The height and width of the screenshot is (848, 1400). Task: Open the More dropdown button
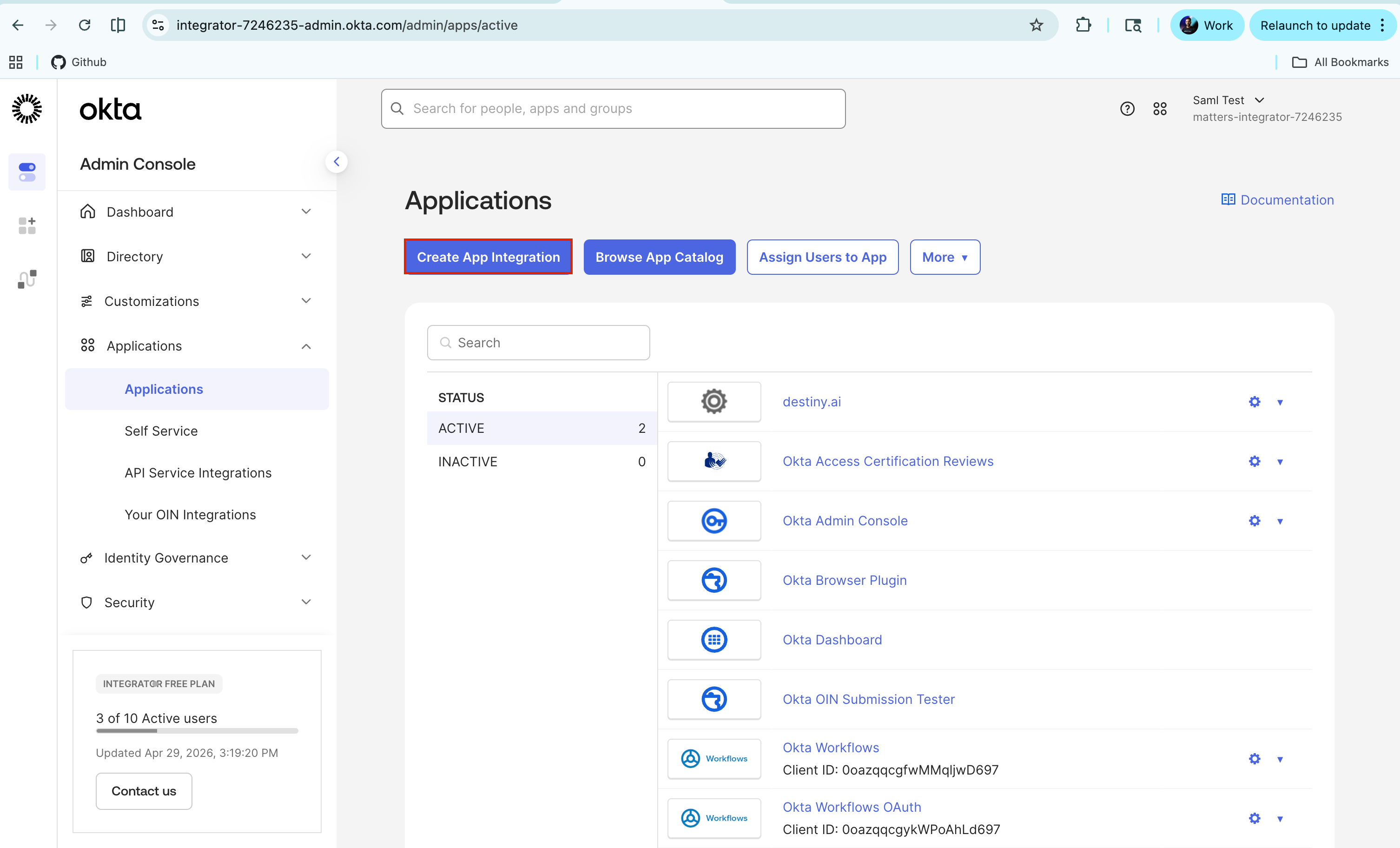point(944,257)
